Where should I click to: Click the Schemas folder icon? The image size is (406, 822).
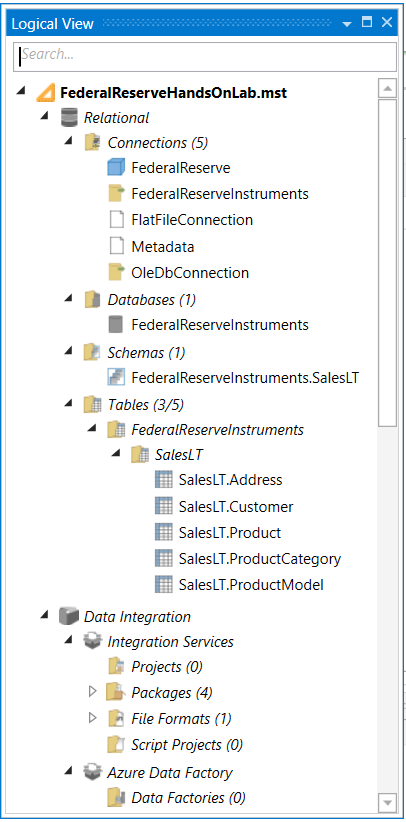[92, 352]
